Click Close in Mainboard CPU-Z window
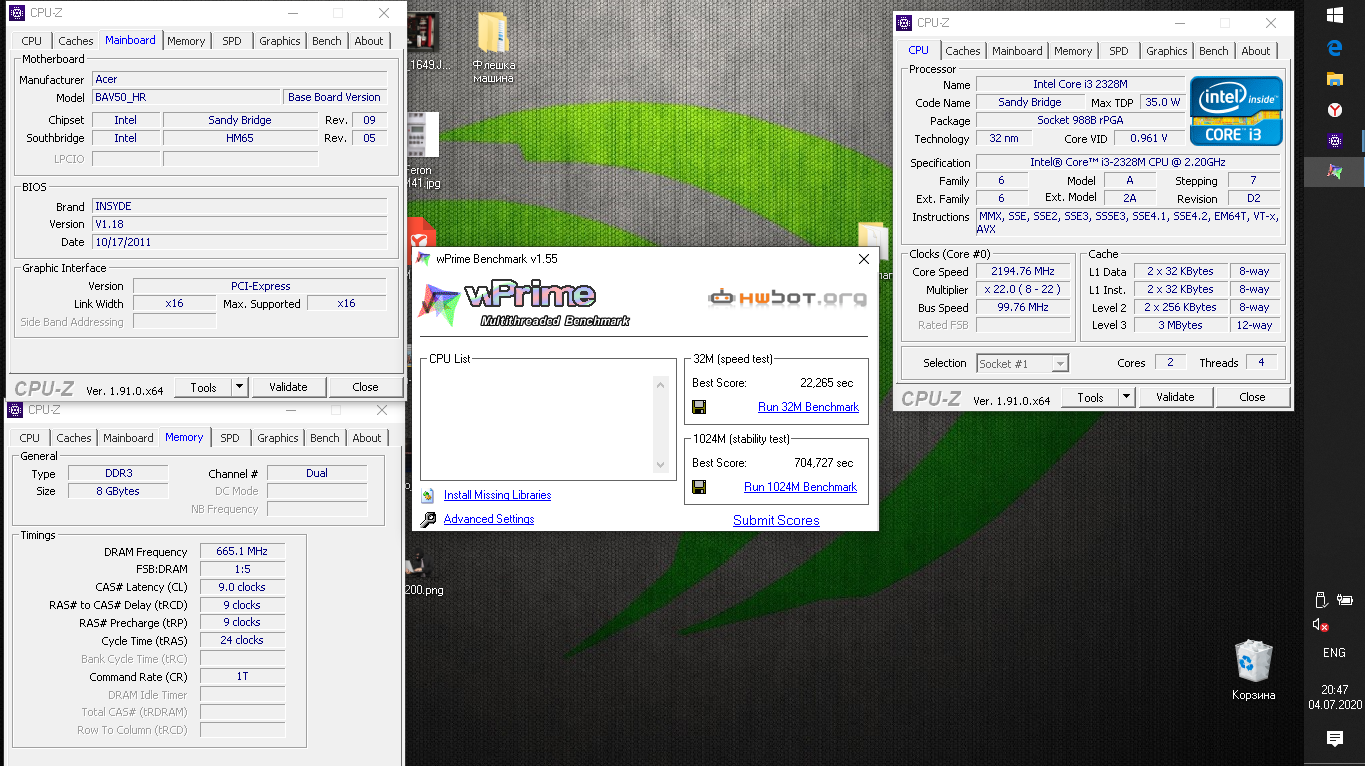The height and width of the screenshot is (766, 1365). point(366,387)
